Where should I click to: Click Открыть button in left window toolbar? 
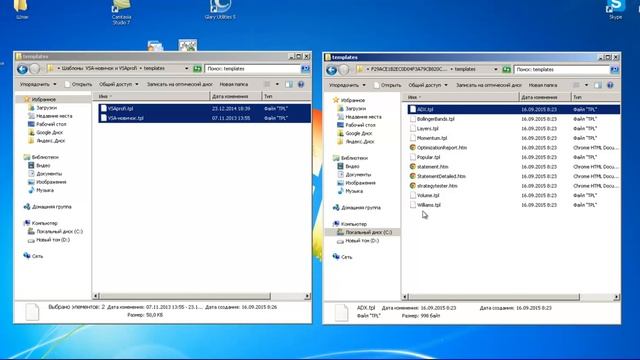pos(78,84)
